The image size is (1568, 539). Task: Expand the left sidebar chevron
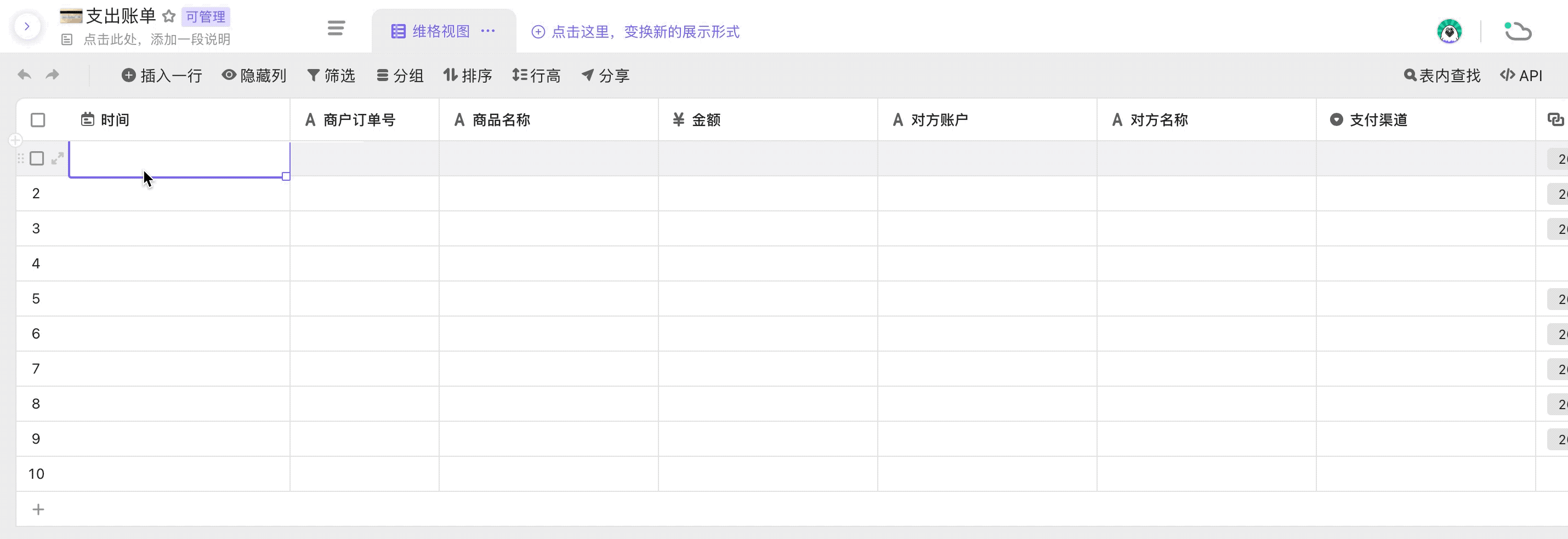(27, 26)
